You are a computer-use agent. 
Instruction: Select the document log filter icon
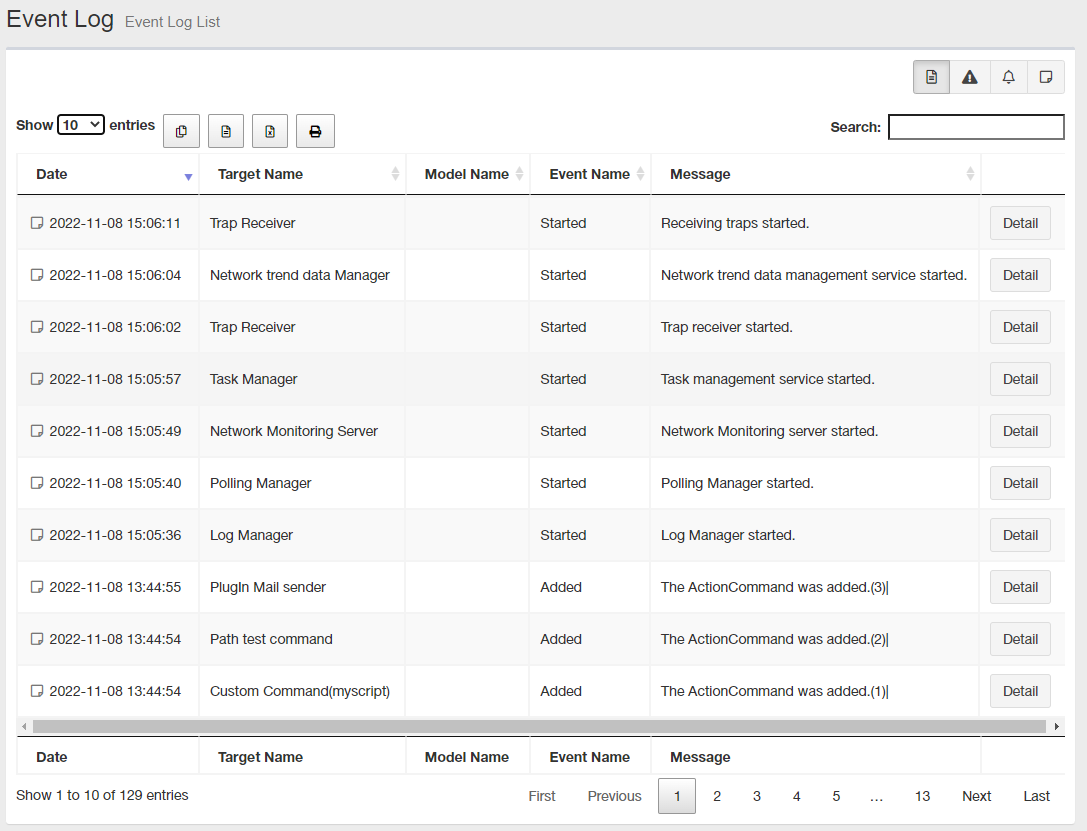931,77
